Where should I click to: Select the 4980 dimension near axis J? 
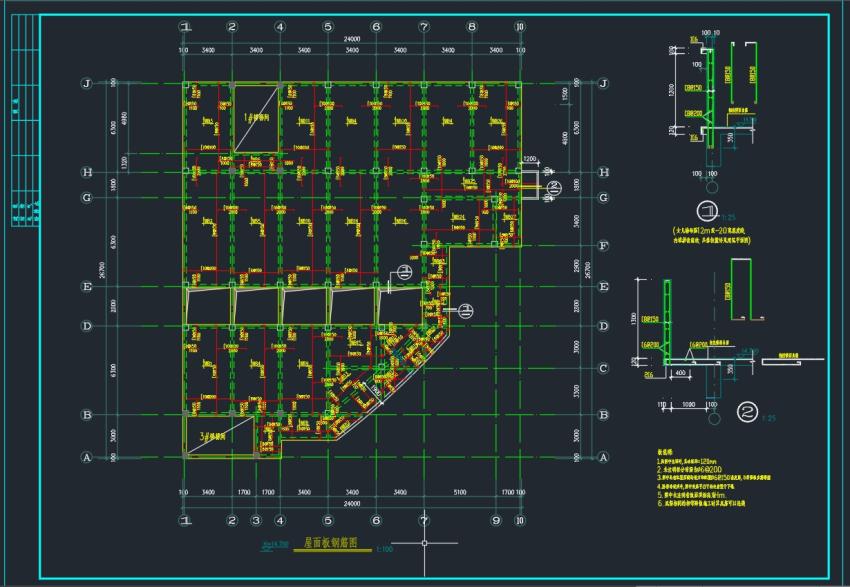tap(125, 120)
